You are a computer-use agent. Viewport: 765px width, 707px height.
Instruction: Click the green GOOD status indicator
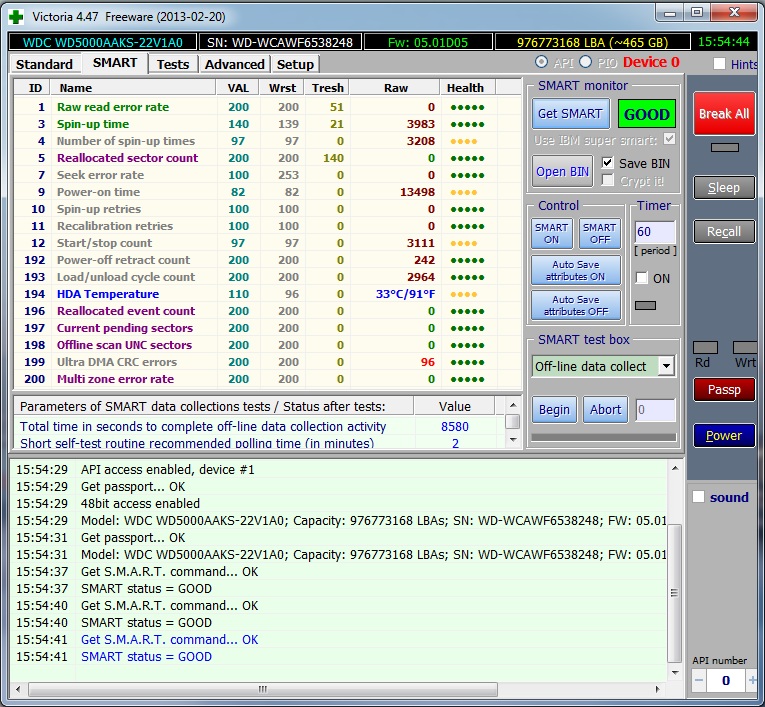(646, 114)
